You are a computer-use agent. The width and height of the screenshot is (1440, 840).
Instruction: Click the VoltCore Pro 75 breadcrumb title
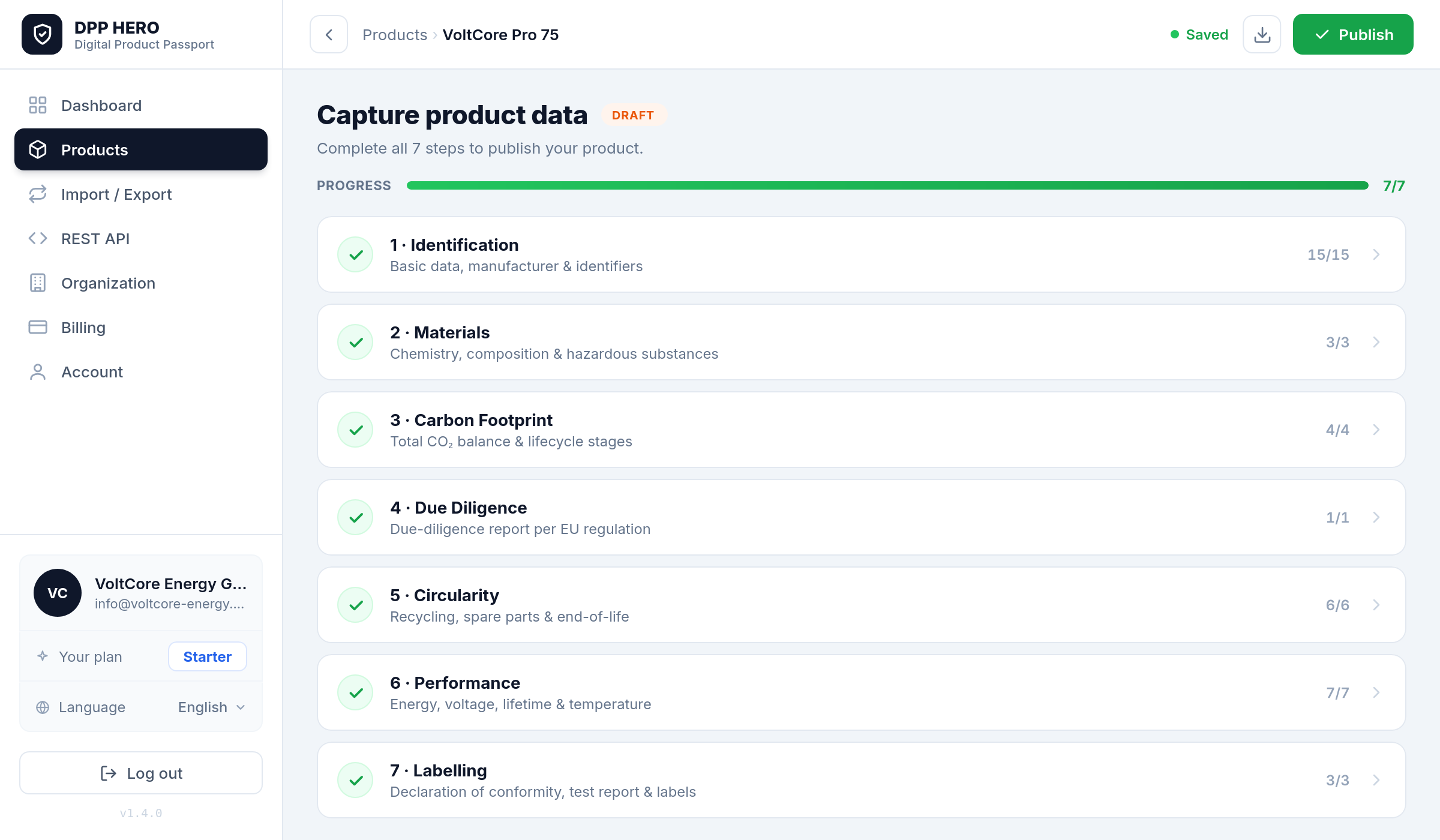tap(500, 35)
